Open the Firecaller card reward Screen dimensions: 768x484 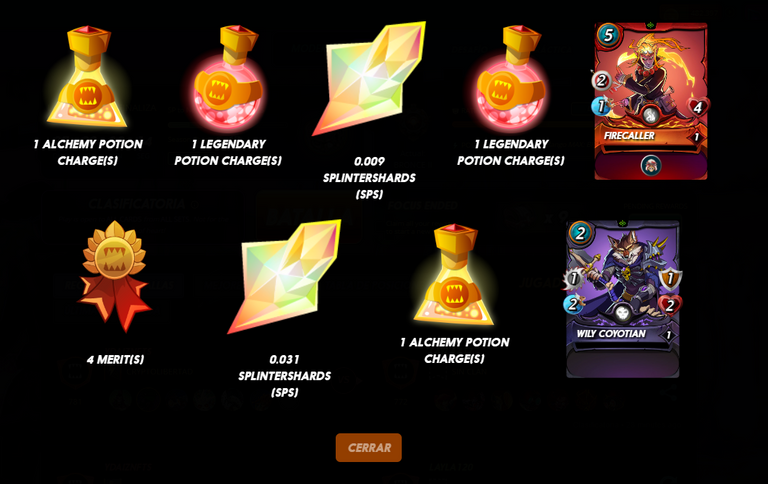(650, 101)
